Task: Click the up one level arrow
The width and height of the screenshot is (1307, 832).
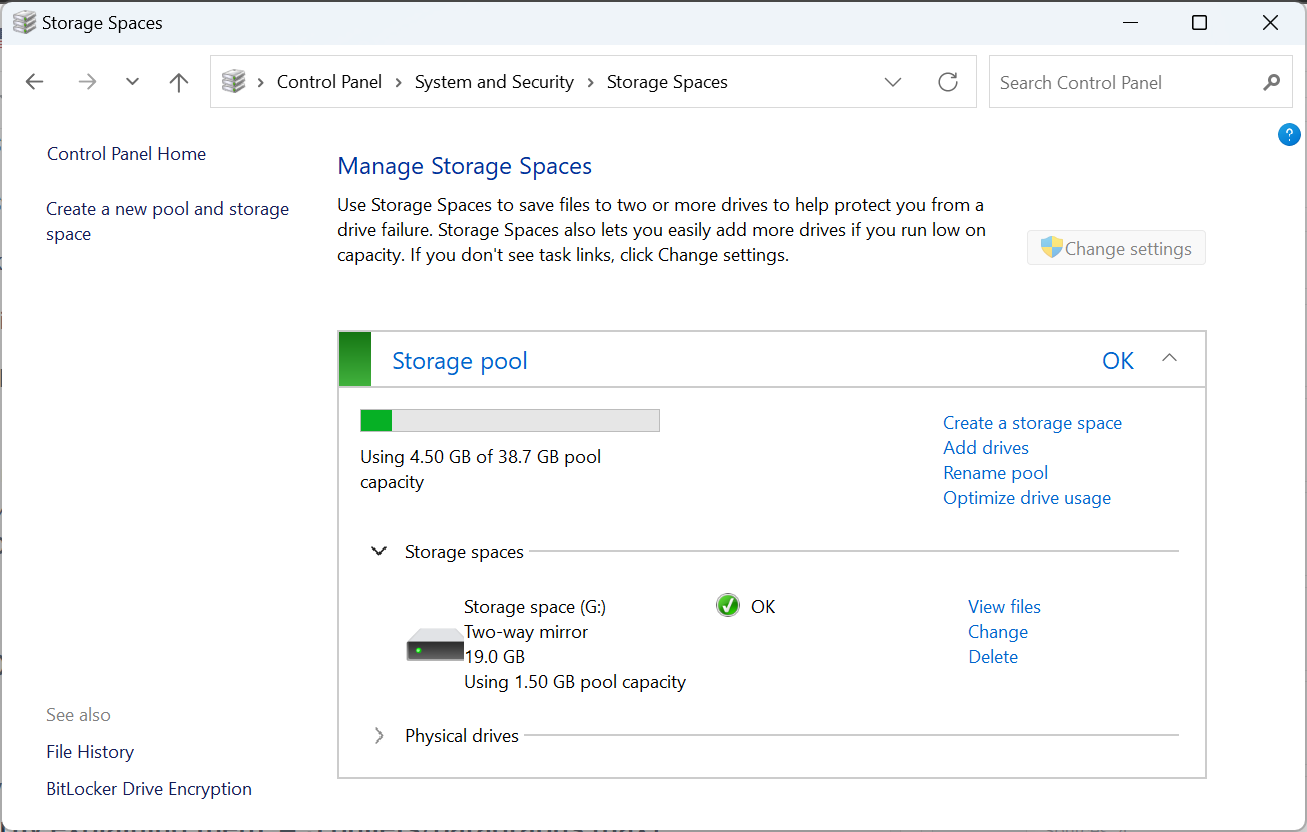Action: (x=178, y=82)
